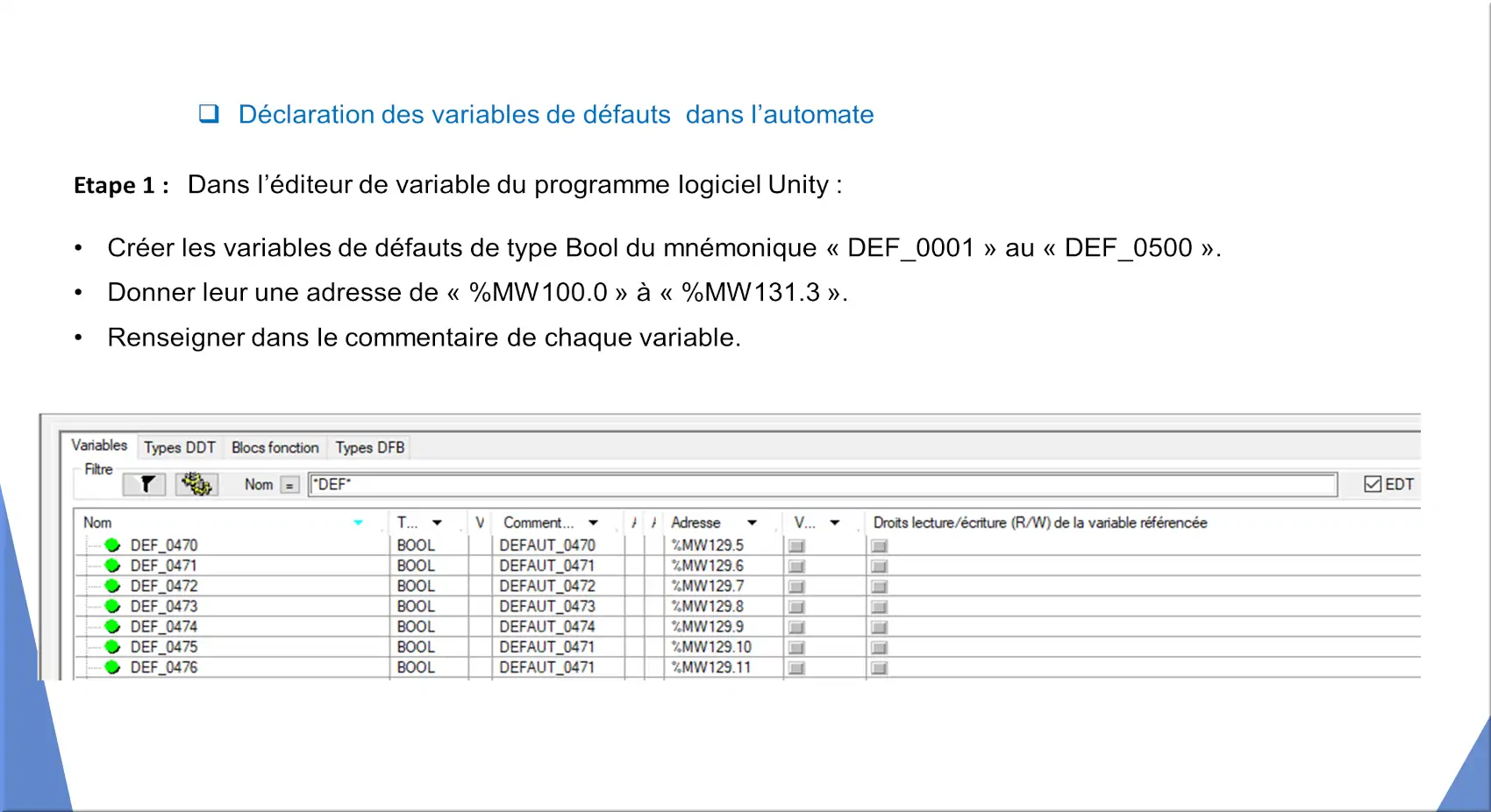Toggle the V... checkbox in the %MW129.5 row
The height and width of the screenshot is (812, 1491).
pos(796,546)
